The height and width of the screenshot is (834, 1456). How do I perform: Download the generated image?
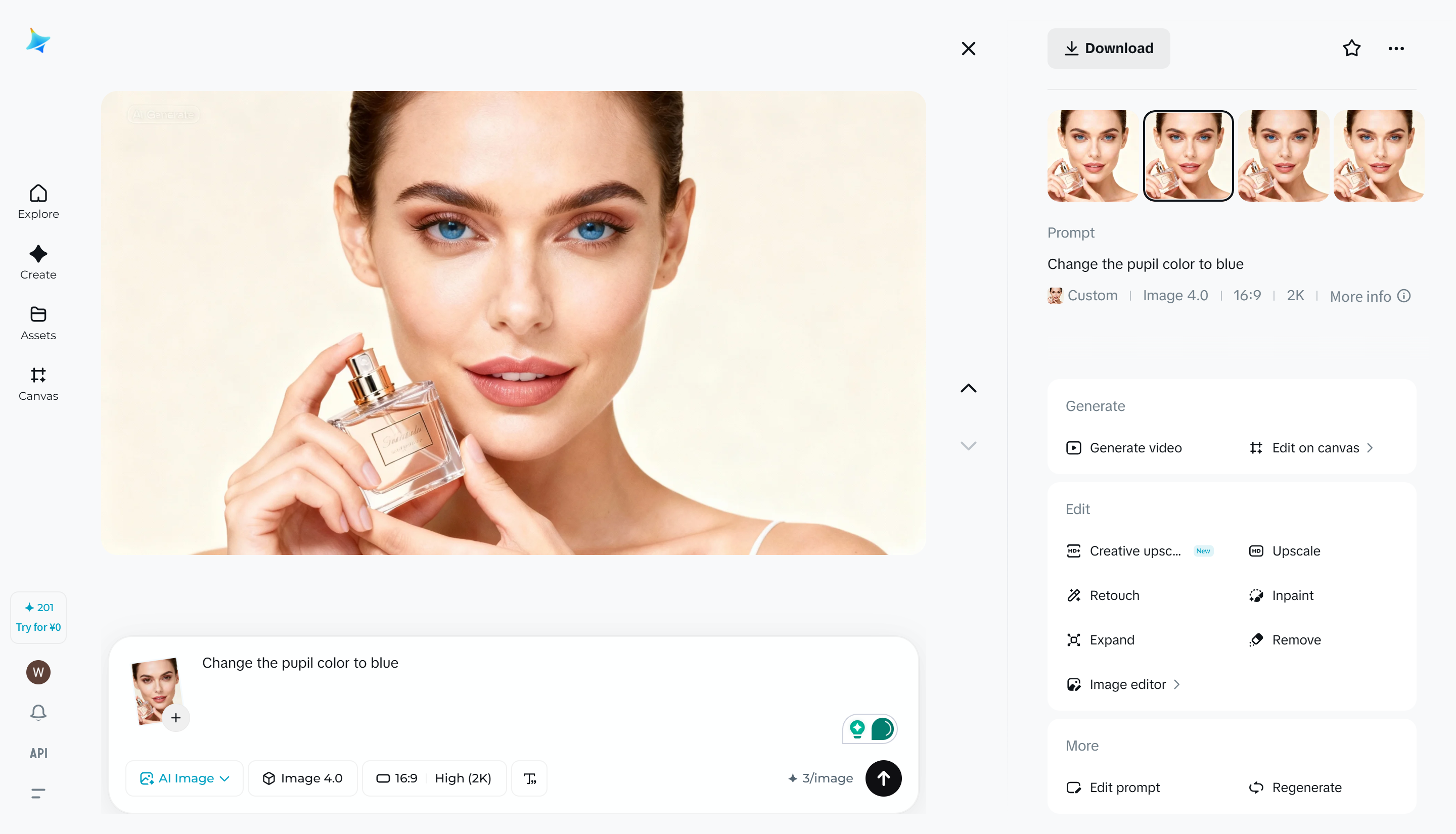(x=1108, y=48)
